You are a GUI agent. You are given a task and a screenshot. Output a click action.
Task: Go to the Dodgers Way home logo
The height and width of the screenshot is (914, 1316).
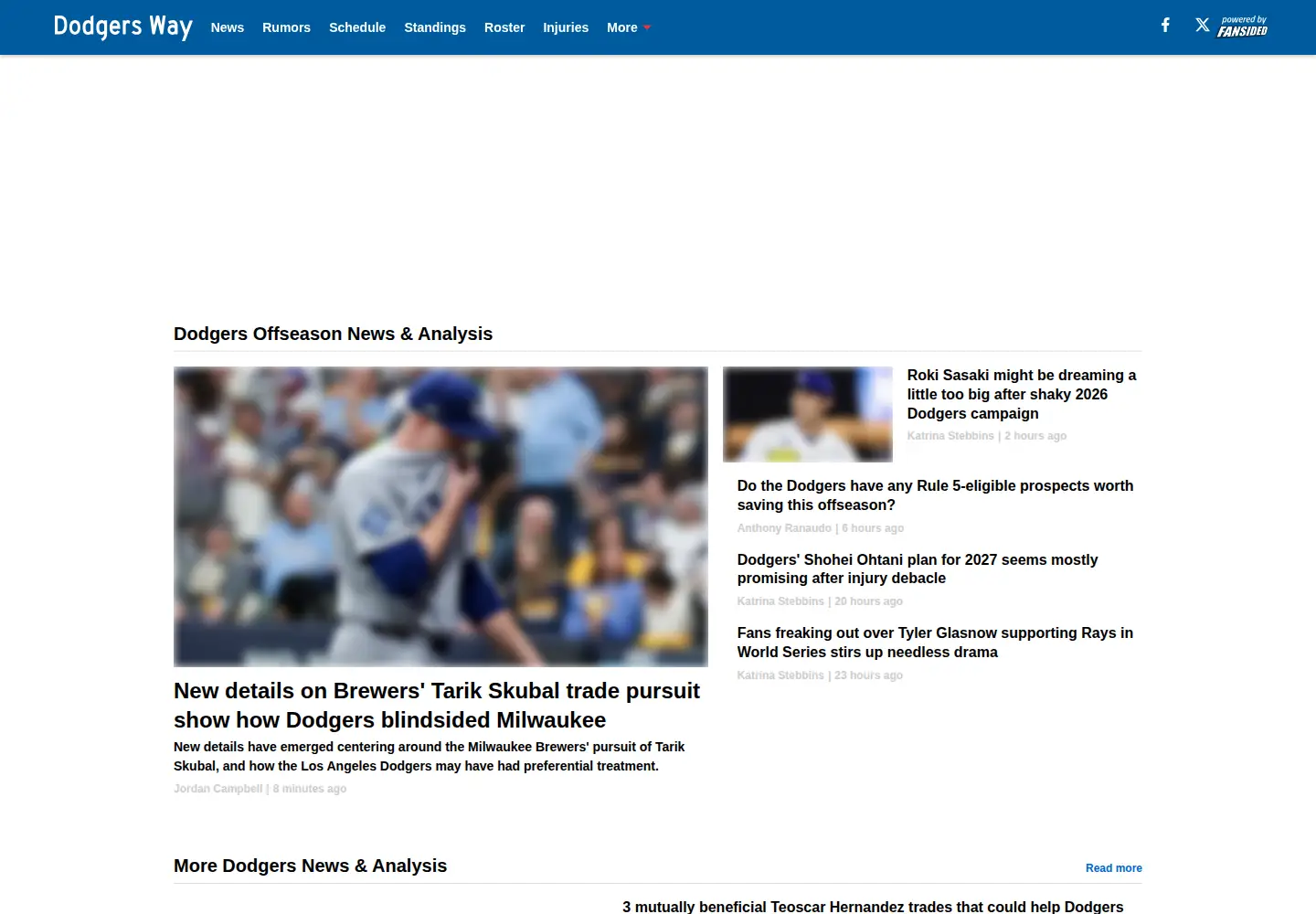point(123,27)
